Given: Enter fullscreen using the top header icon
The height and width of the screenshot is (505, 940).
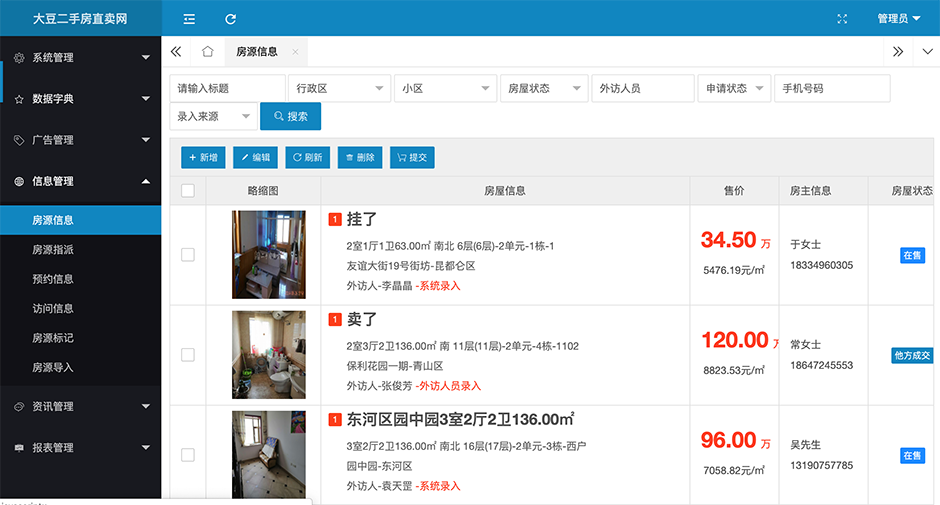Looking at the screenshot, I should pos(842,19).
